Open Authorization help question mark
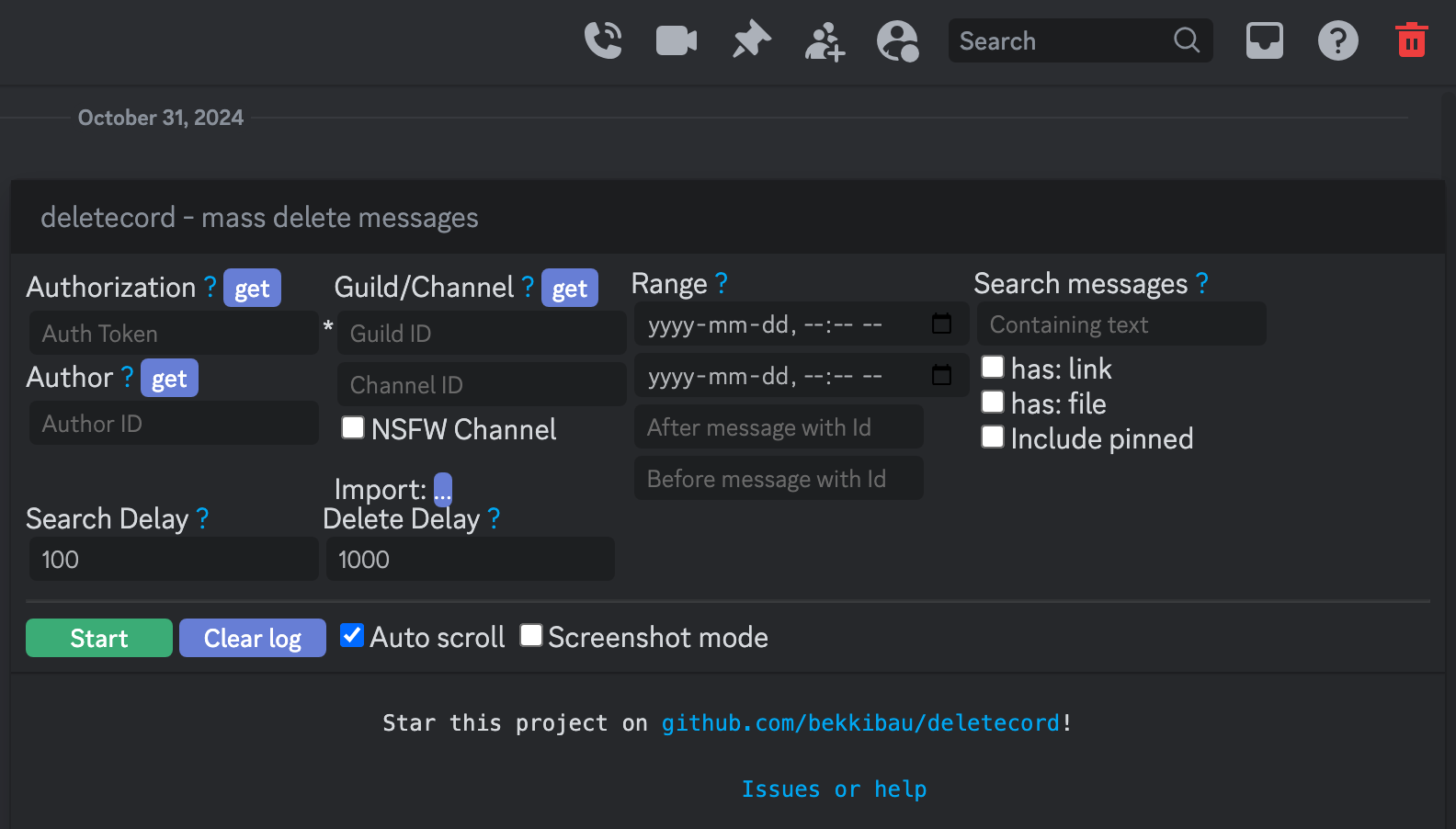1456x829 pixels. coord(210,287)
